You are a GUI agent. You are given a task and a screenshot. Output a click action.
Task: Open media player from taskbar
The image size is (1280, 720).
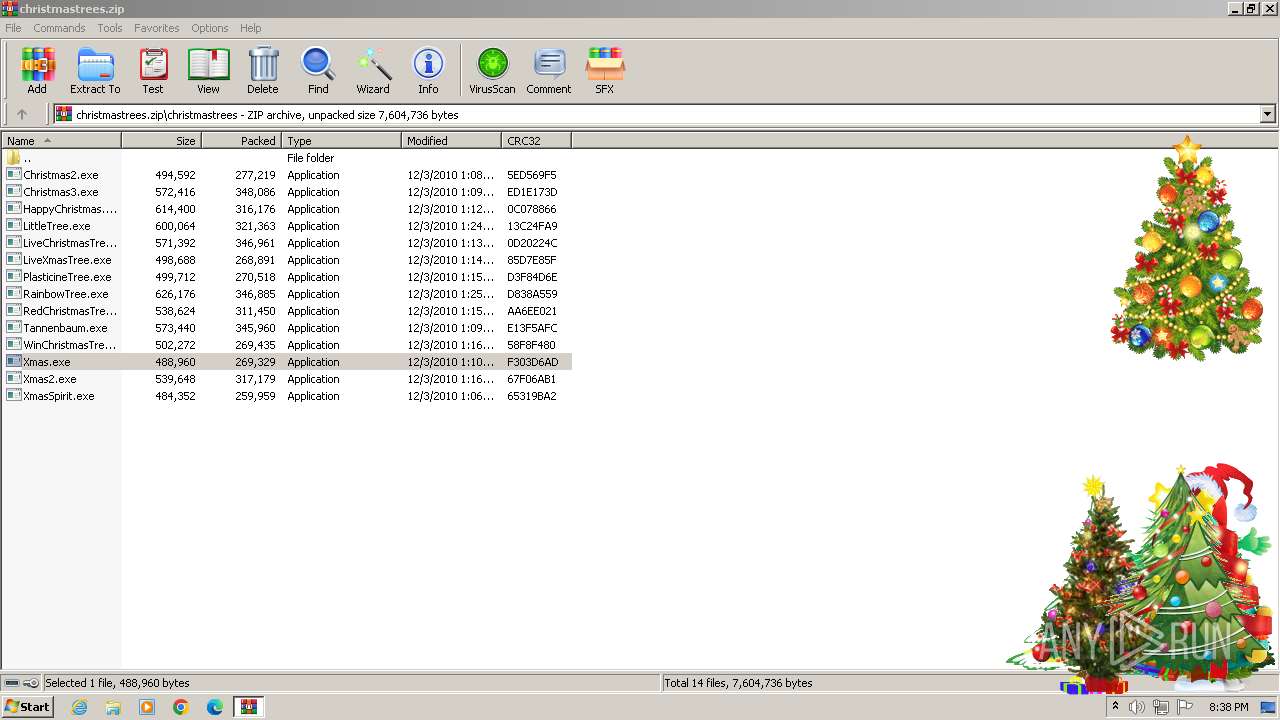pos(147,707)
